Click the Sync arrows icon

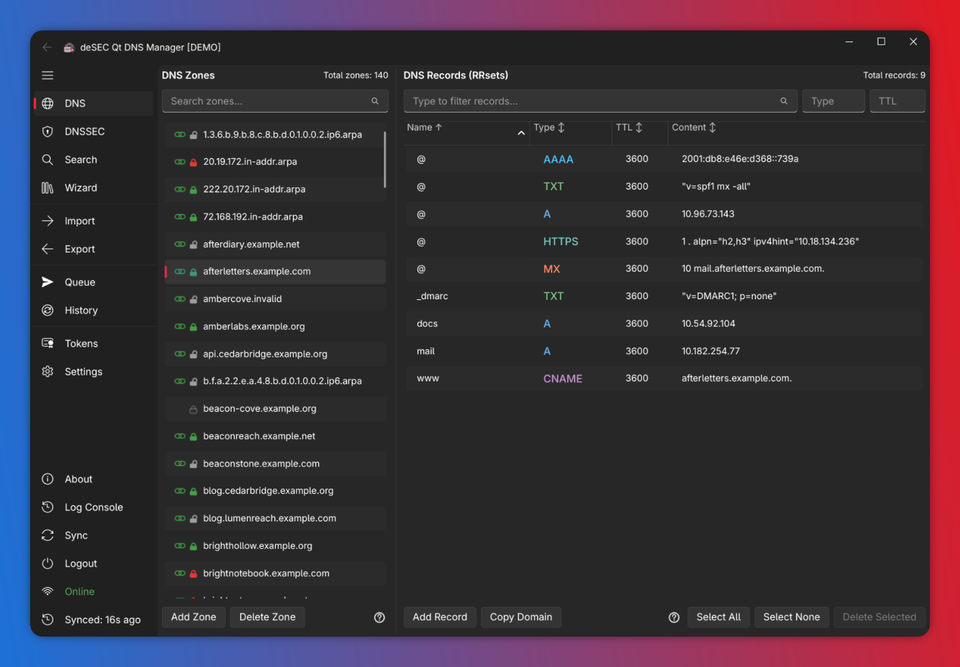pyautogui.click(x=47, y=536)
